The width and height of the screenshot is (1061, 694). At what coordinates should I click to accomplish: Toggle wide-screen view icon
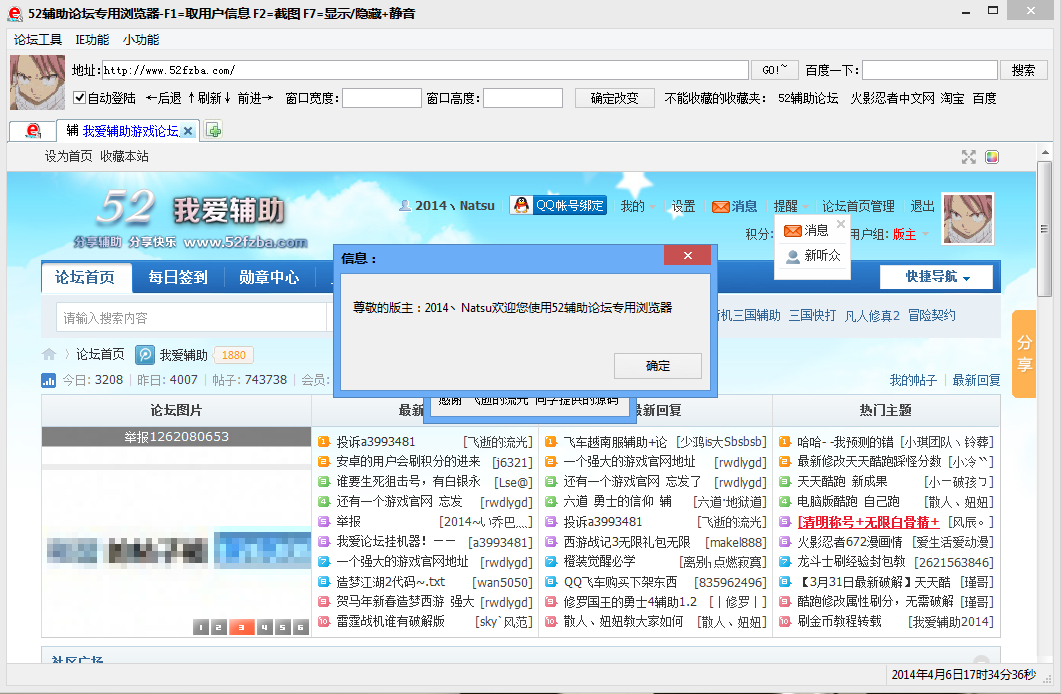[969, 157]
